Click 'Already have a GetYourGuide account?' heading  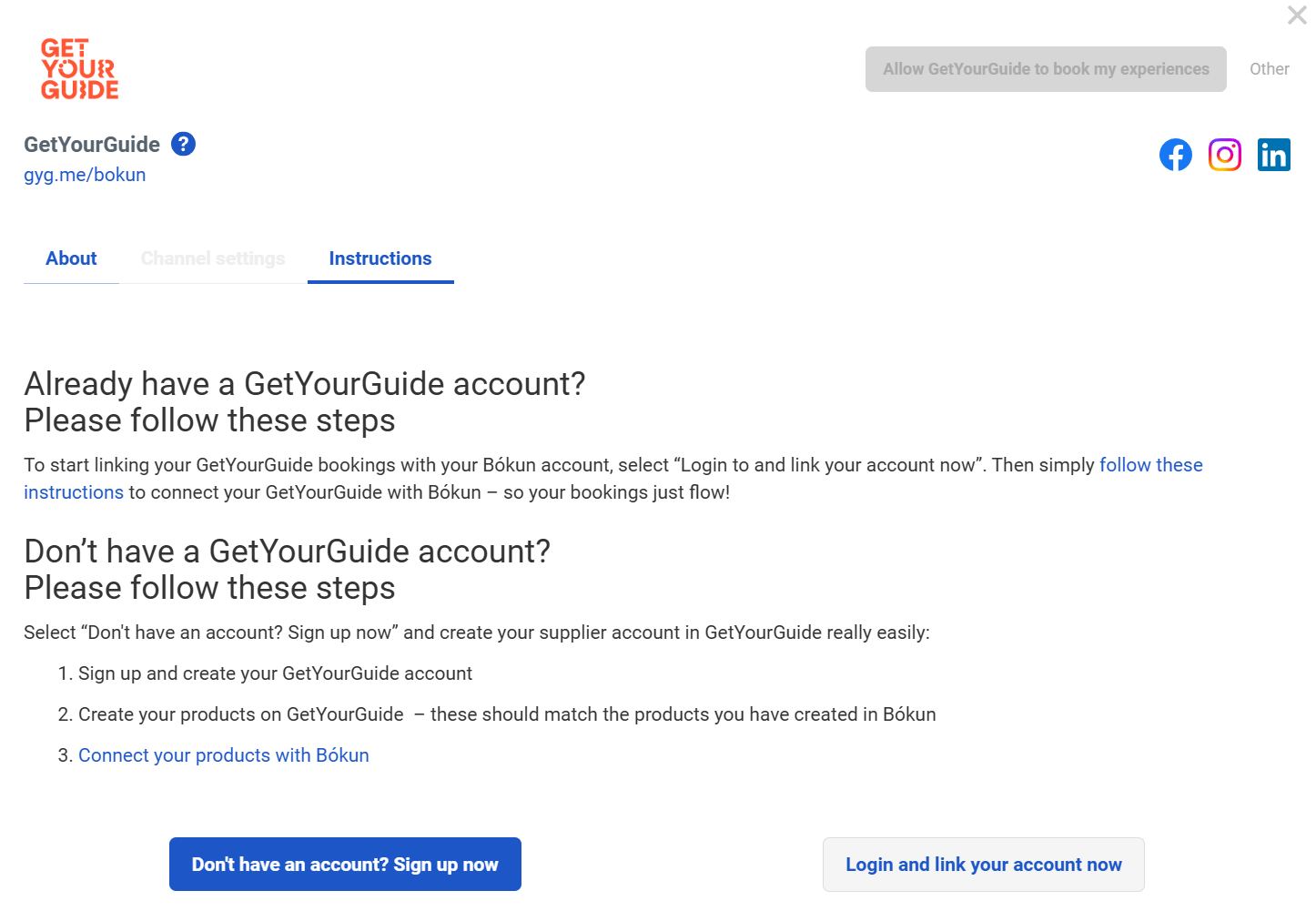tap(305, 384)
